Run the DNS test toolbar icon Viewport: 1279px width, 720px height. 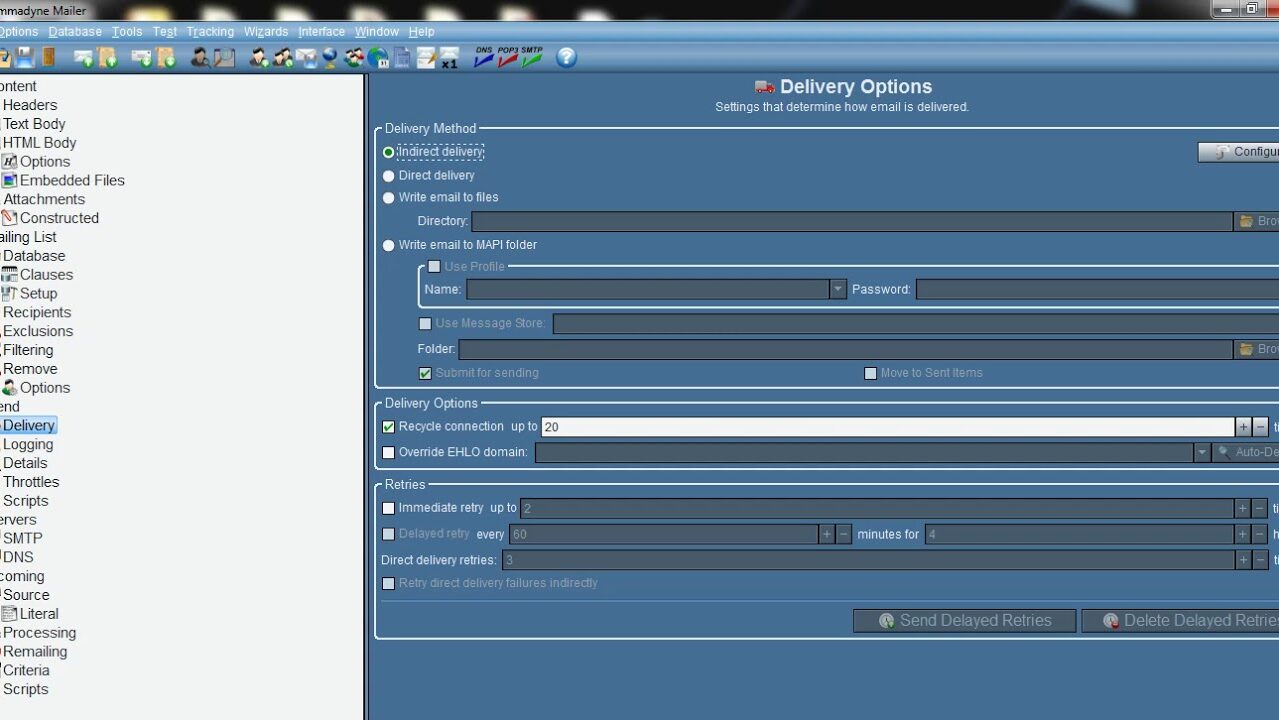[x=484, y=57]
